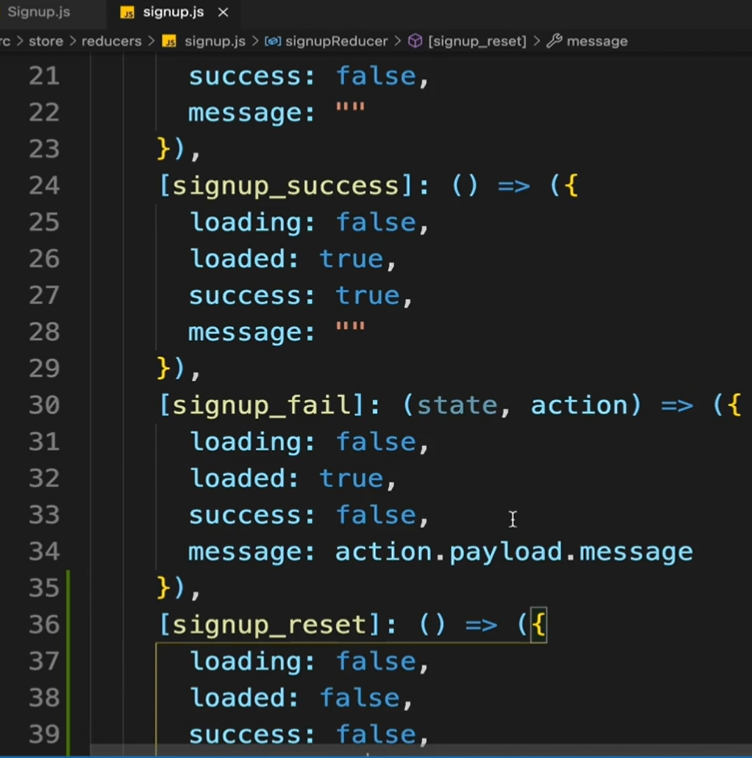Open the [signup_reset] breadcrumb
The height and width of the screenshot is (758, 752).
(x=477, y=41)
